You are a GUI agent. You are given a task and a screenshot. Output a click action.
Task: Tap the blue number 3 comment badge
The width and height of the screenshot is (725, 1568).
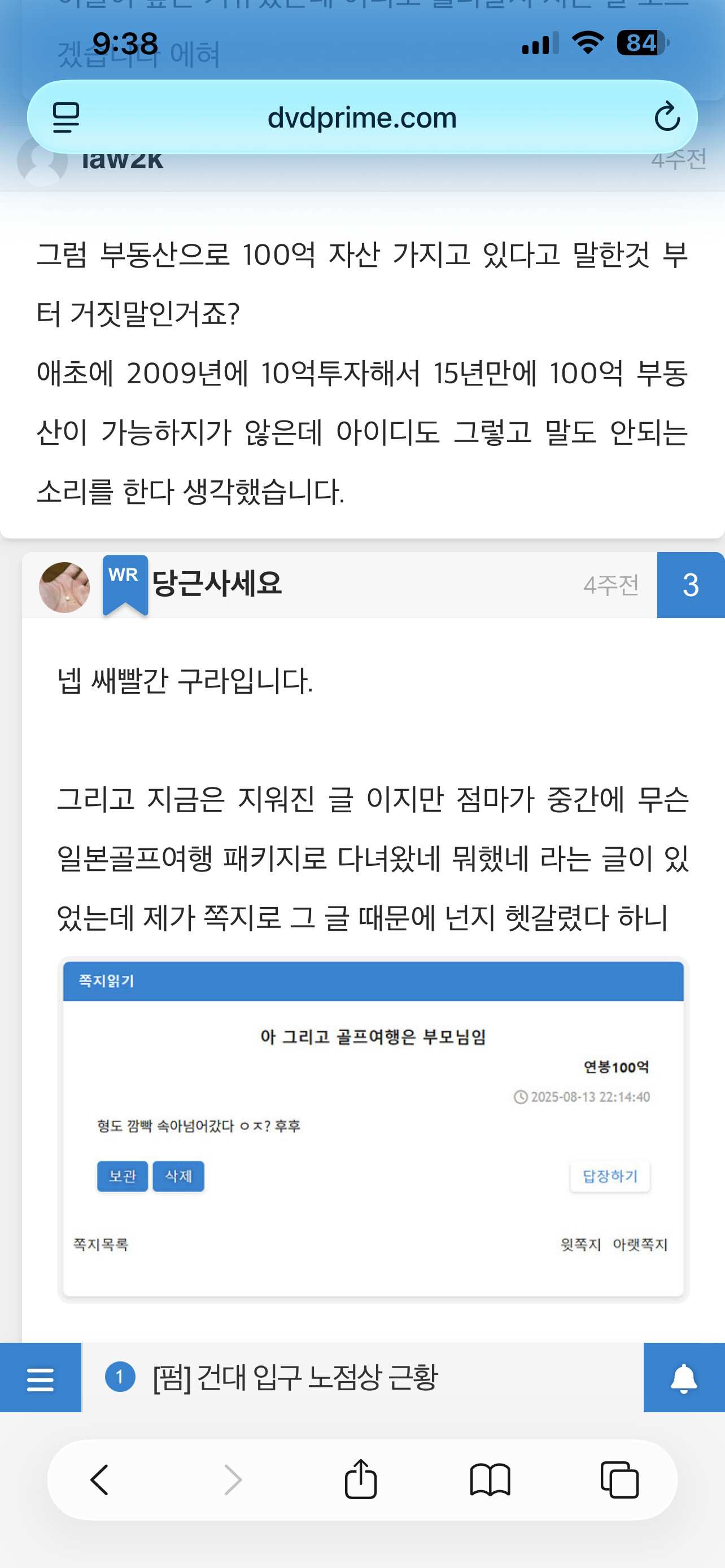pyautogui.click(x=691, y=585)
